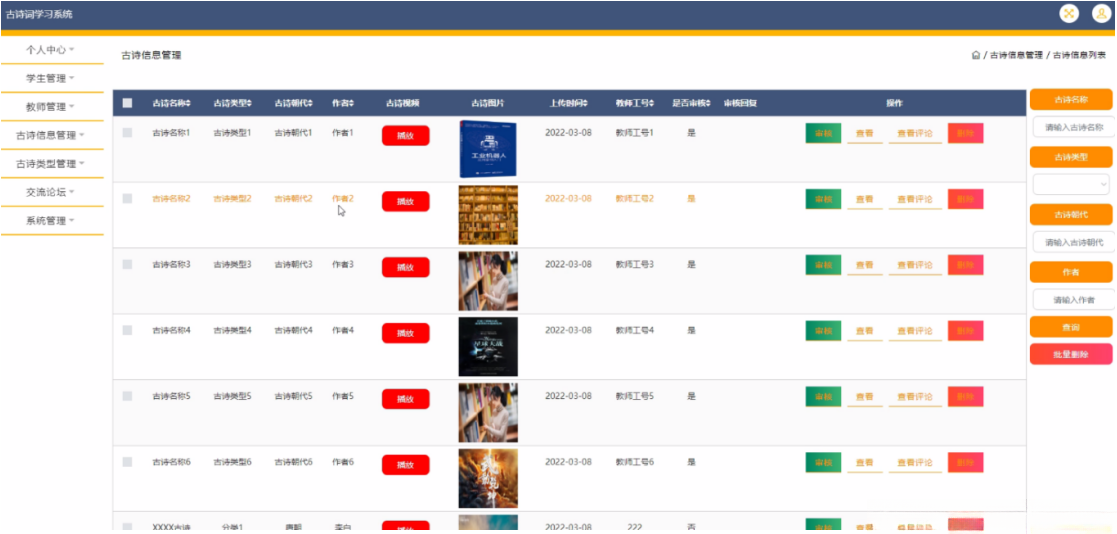
Task: Click the 批量删除 button
Action: click(1071, 354)
